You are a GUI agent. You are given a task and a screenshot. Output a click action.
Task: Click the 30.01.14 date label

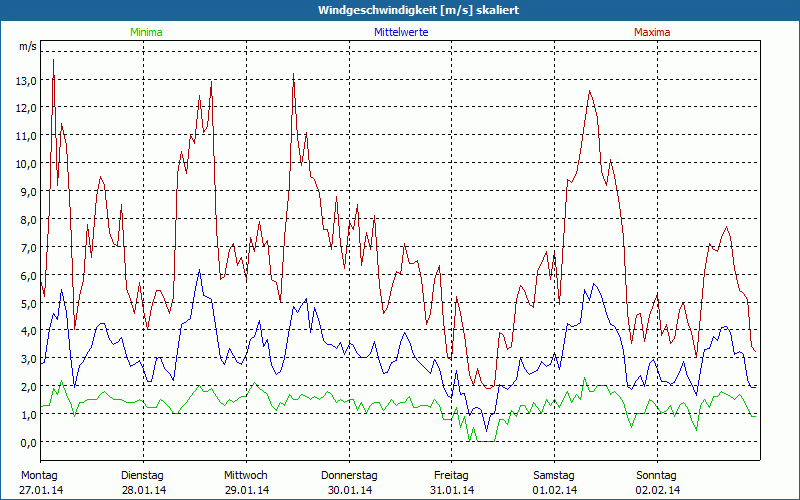tap(349, 490)
